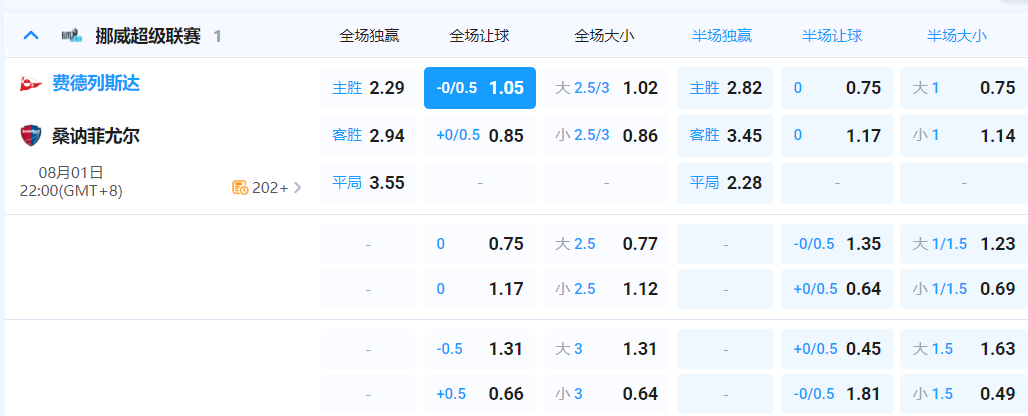Viewport: 1028px width, 416px height.
Task: Open the 费德列斯达 team link
Action: pos(96,83)
